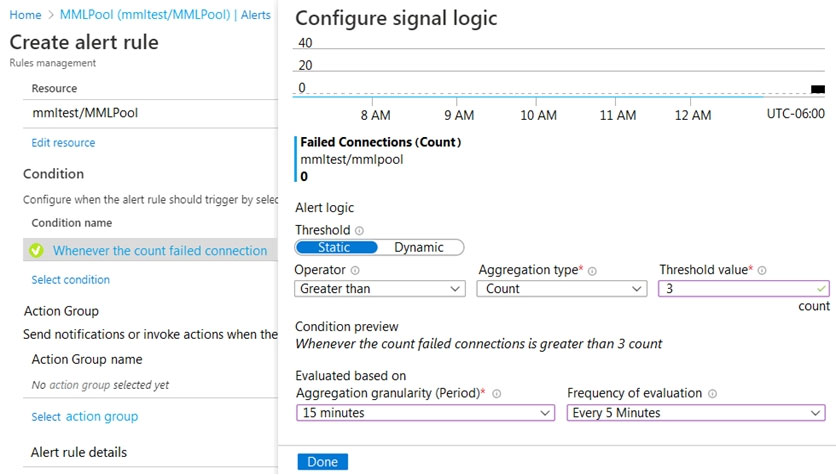This screenshot has height=475, width=836.
Task: Open the Every 5 Minutes frequency dropdown
Action: pos(696,413)
